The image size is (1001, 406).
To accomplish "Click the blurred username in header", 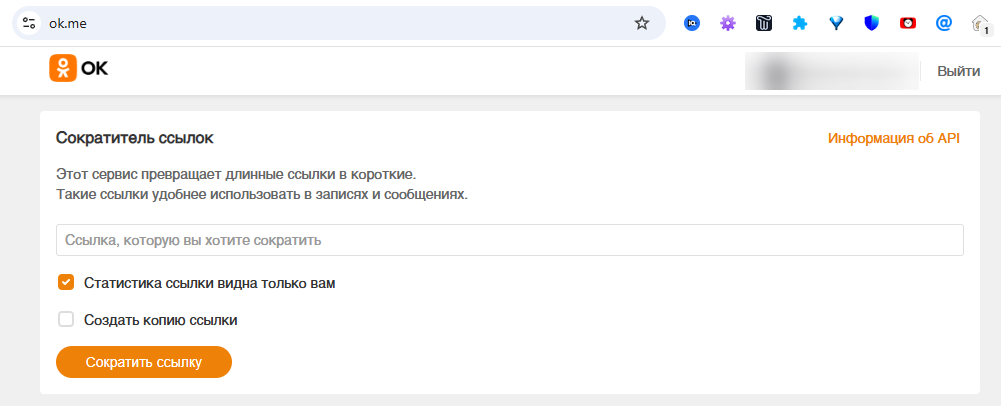I will [x=832, y=71].
